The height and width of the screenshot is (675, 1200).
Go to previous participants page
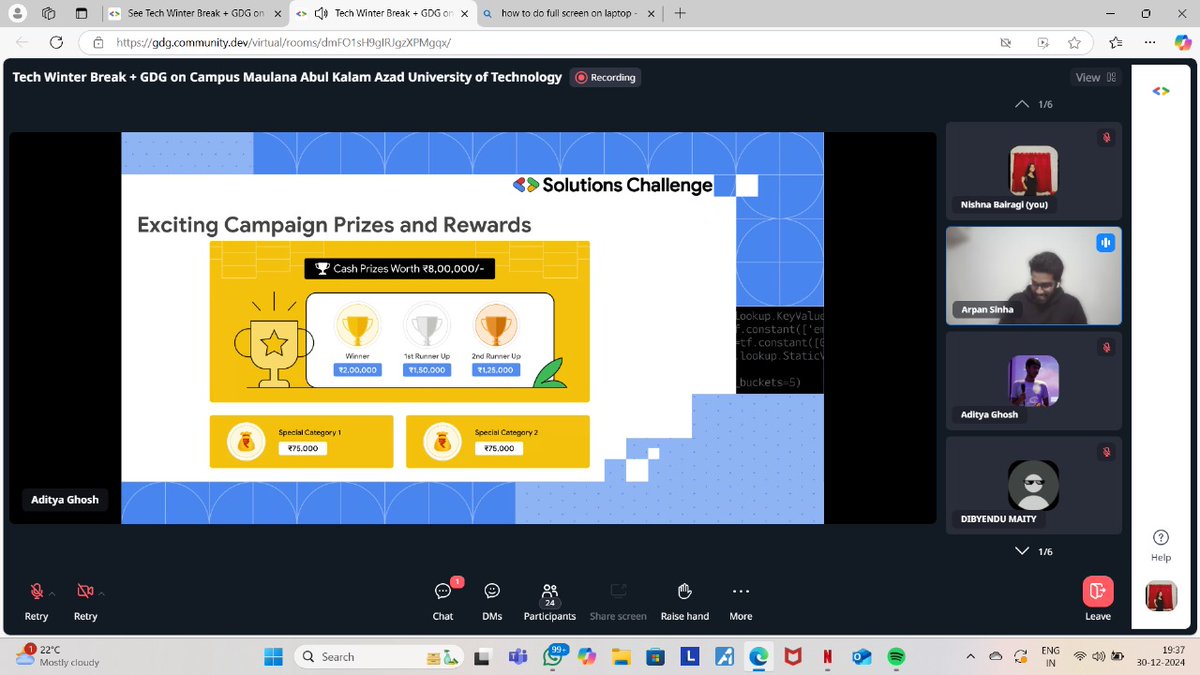[1021, 104]
